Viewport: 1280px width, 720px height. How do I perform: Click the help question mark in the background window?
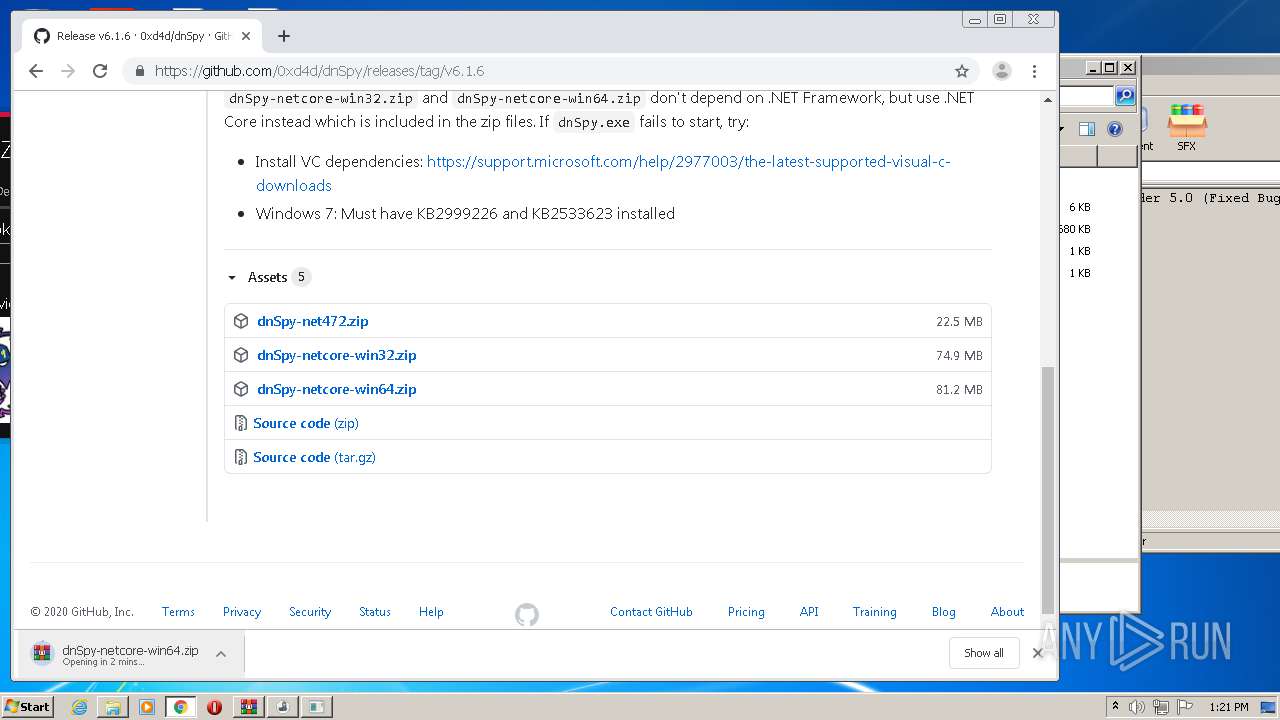(1115, 129)
